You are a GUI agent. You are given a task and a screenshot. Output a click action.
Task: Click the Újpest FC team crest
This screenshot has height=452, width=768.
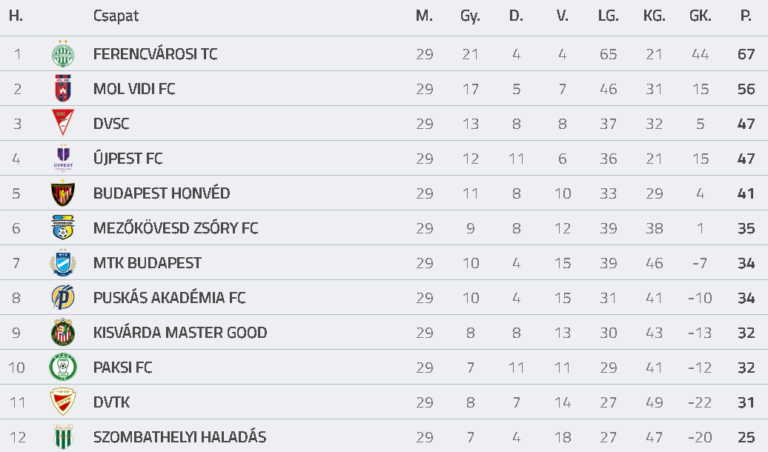click(x=63, y=158)
